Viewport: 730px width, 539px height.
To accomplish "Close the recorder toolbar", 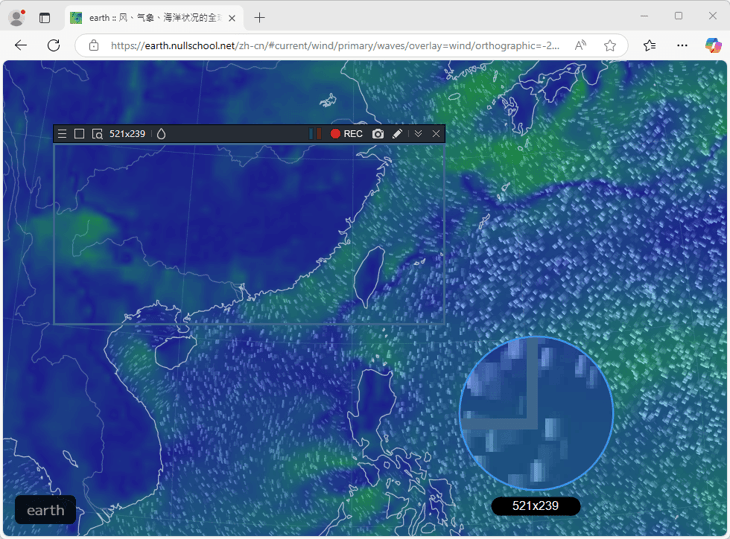I will (x=436, y=134).
